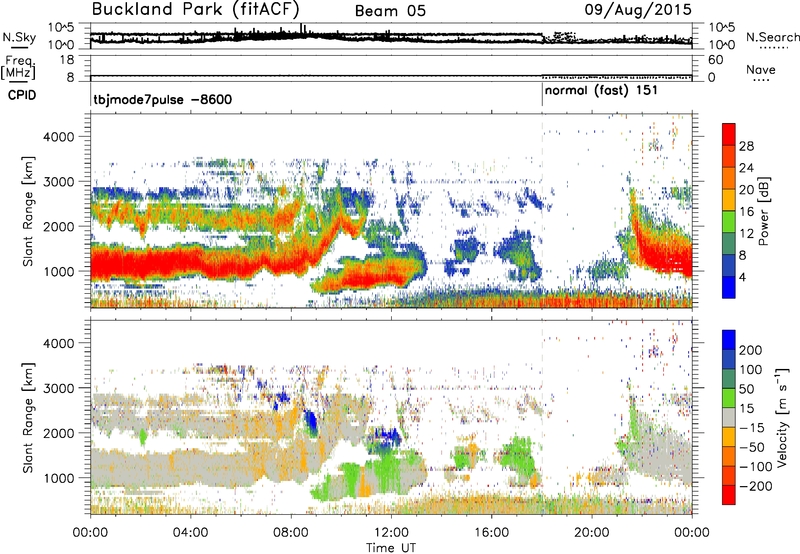Click the 'Power [dB]' color bar label
Viewport: 800px width, 554px height.
(764, 211)
